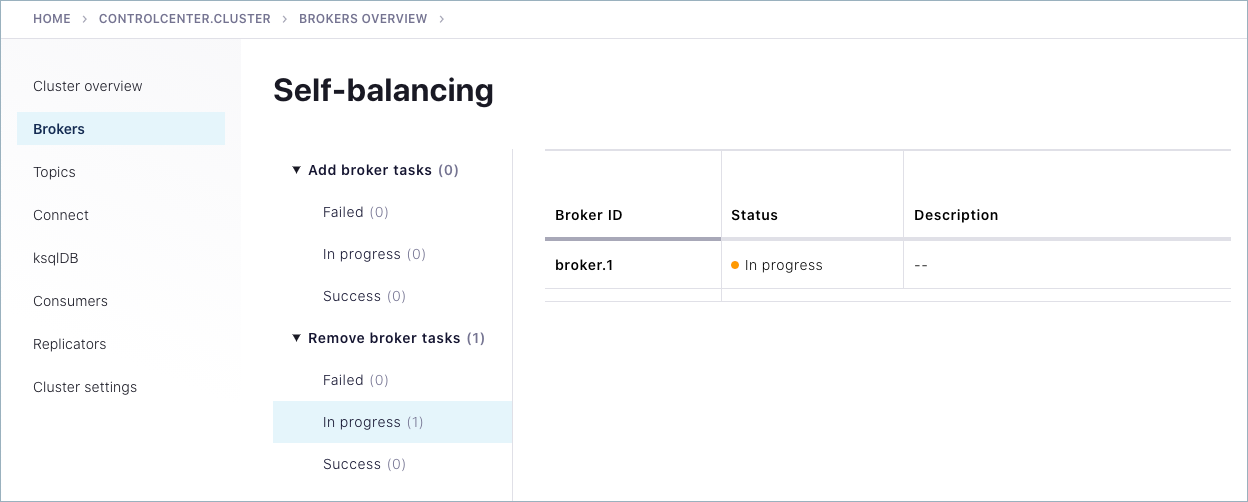Go to Topics section
This screenshot has height=502, width=1248.
point(54,172)
